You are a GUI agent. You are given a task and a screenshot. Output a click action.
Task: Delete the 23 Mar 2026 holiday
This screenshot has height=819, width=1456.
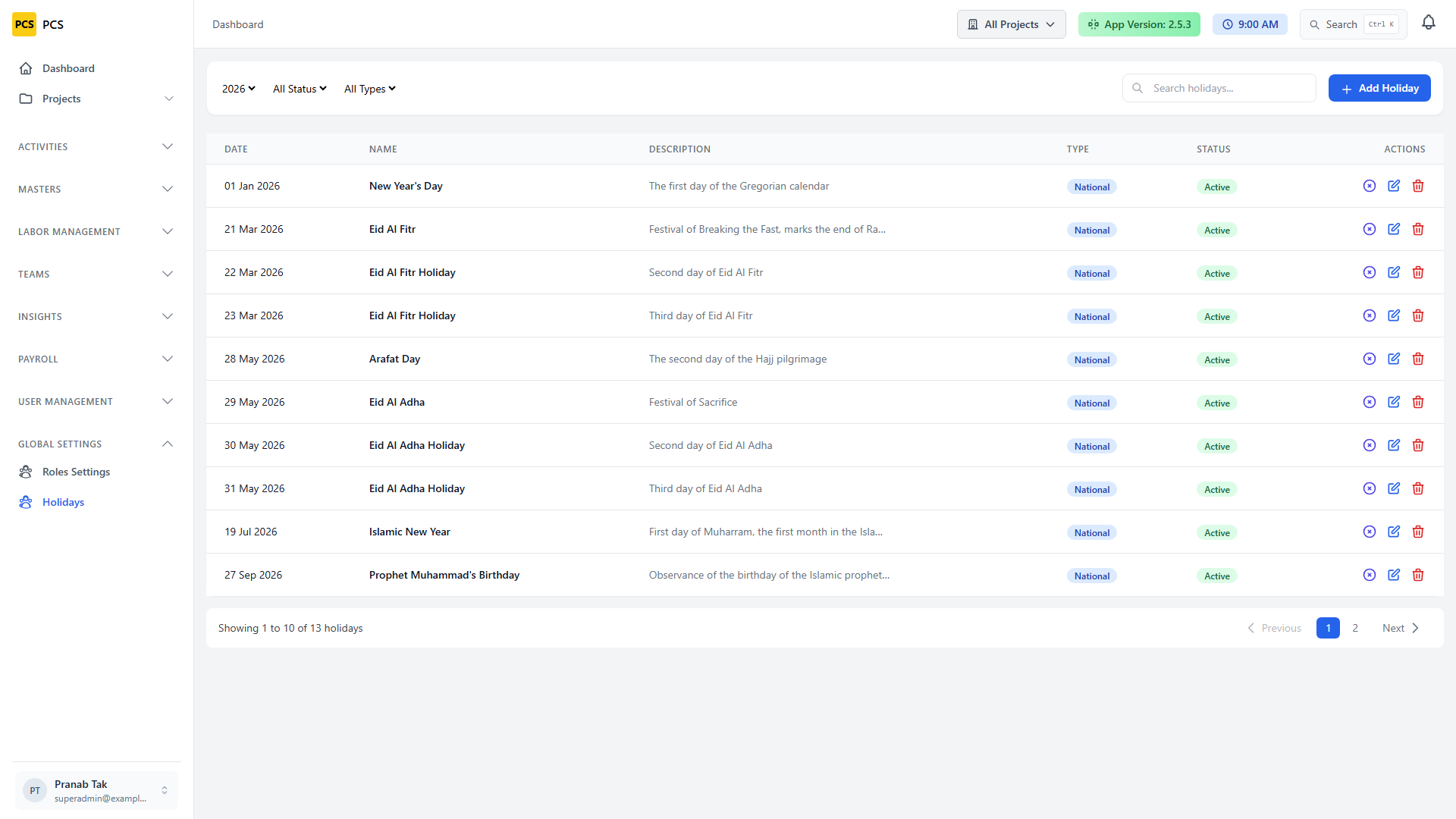point(1418,315)
